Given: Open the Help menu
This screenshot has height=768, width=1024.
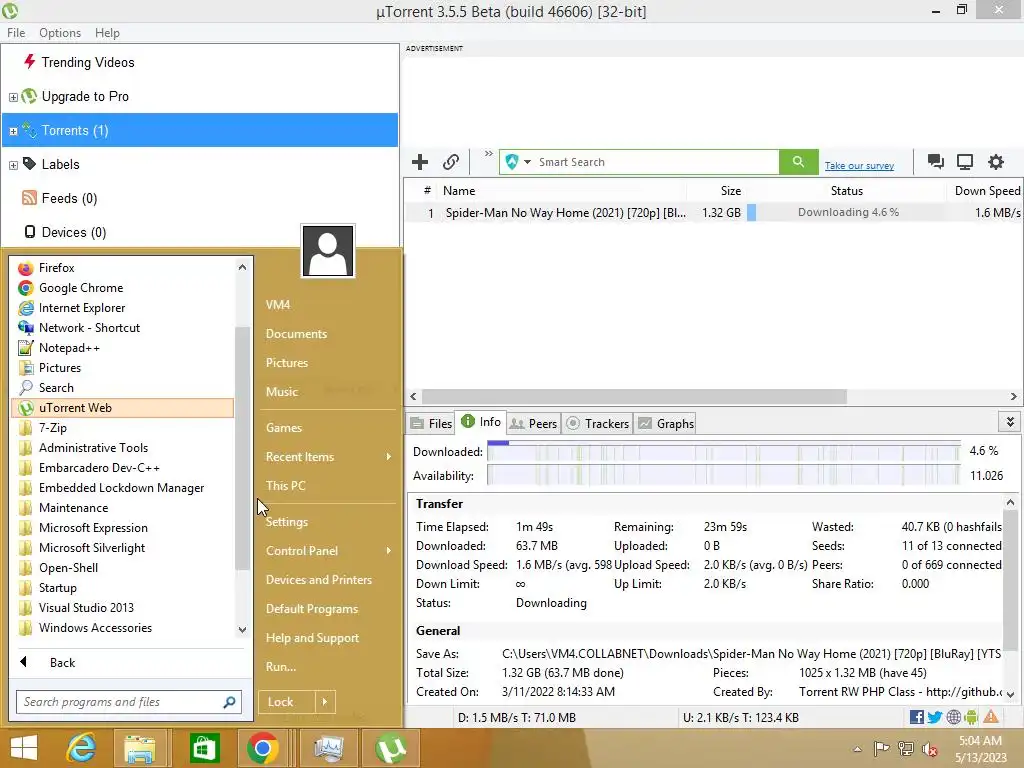Looking at the screenshot, I should point(107,33).
